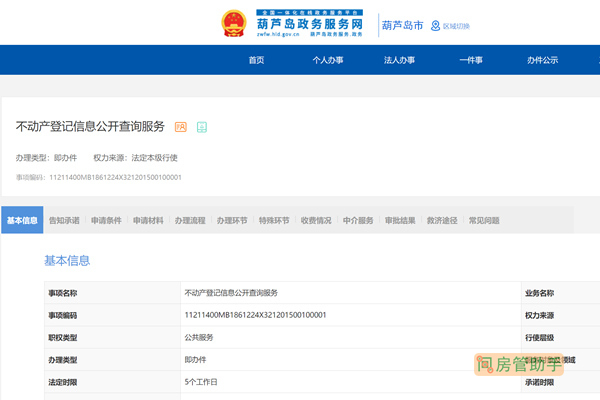Click the 葫芦岛市 city name
The height and width of the screenshot is (400, 600).
pyautogui.click(x=403, y=26)
